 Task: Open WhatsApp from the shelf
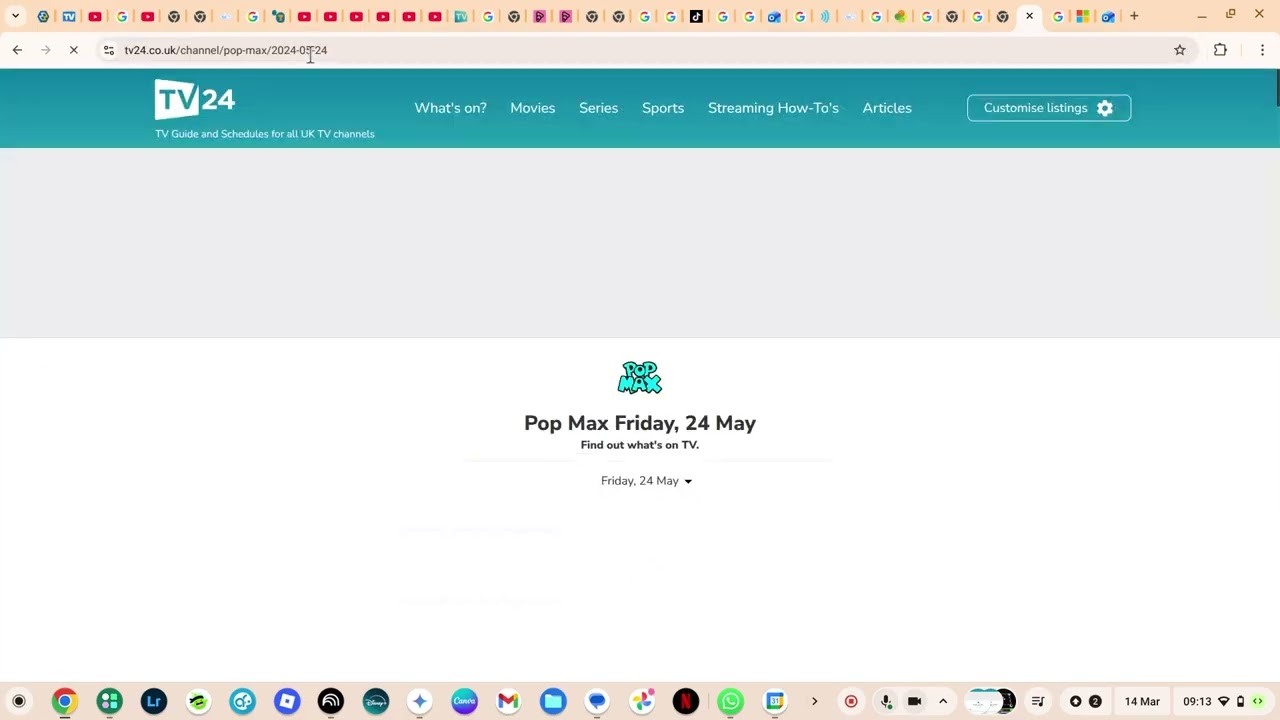pyautogui.click(x=730, y=701)
